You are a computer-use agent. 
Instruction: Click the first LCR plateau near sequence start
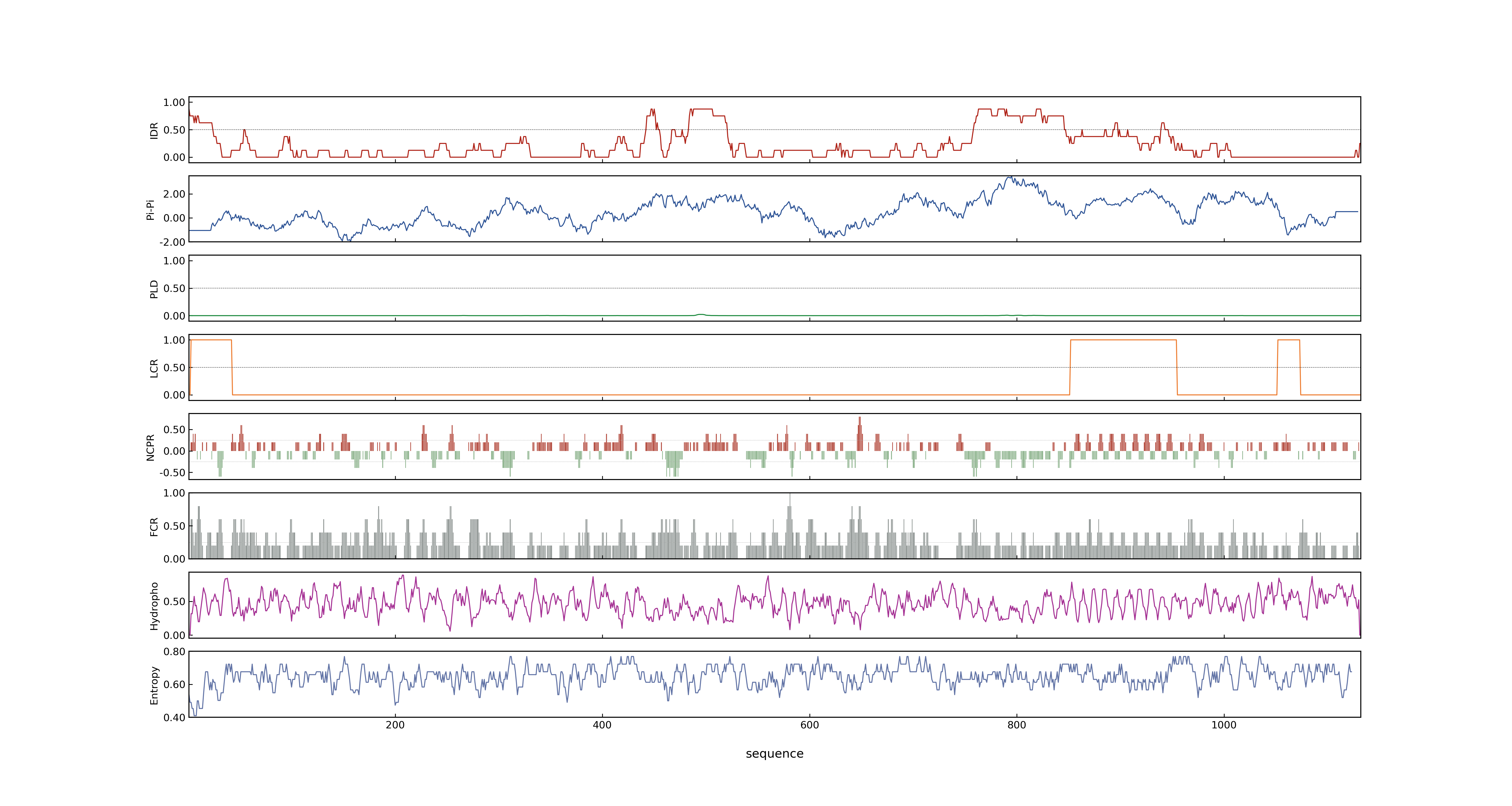tap(211, 340)
